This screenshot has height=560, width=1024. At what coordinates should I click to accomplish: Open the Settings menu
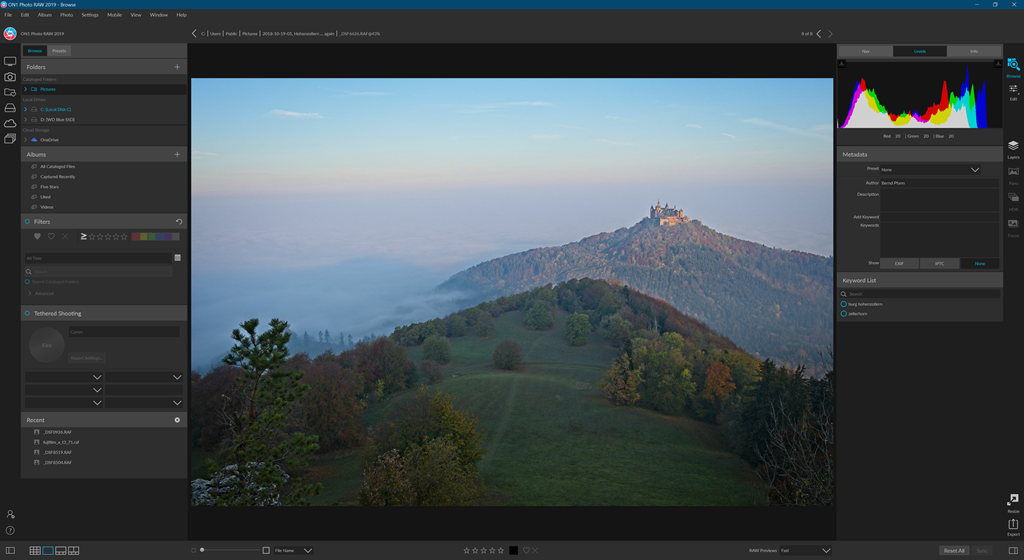click(90, 15)
